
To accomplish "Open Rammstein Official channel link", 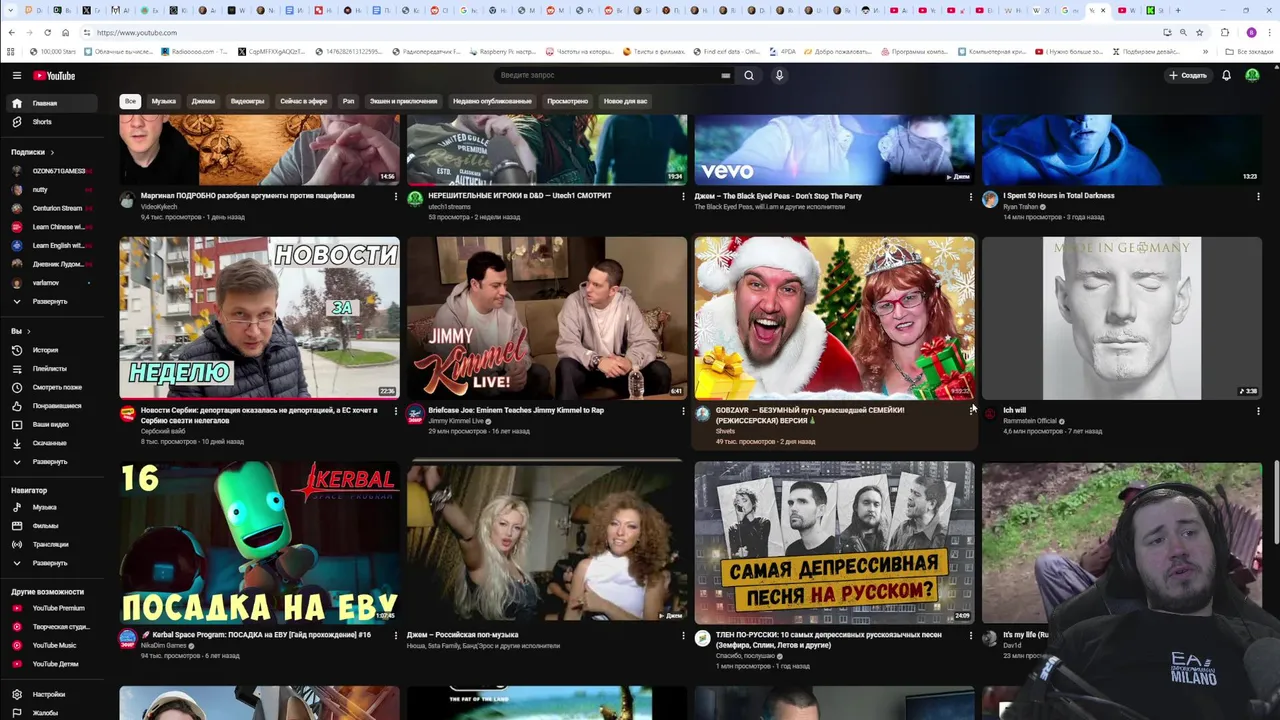I will click(x=1030, y=421).
